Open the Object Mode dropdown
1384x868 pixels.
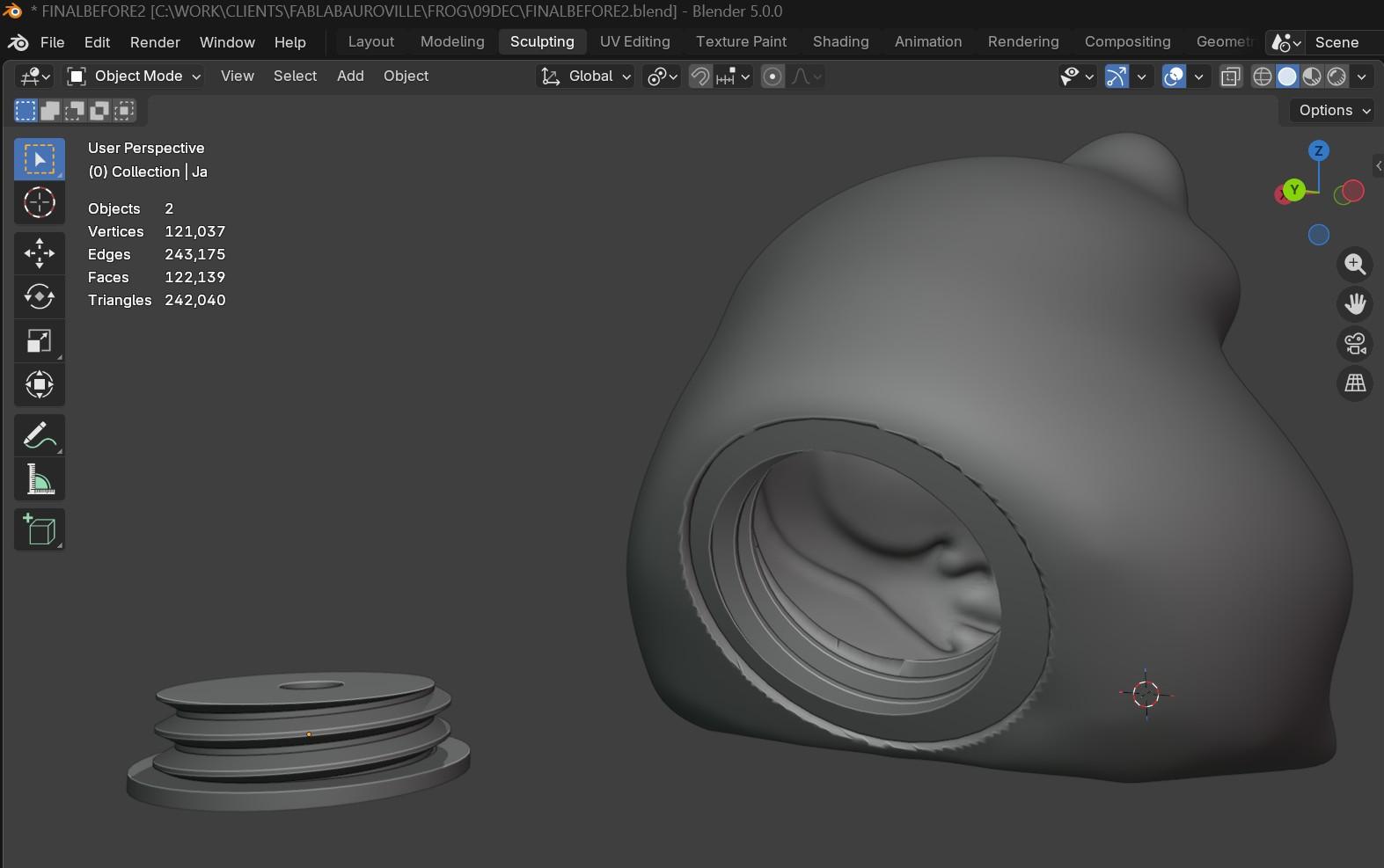pos(135,77)
